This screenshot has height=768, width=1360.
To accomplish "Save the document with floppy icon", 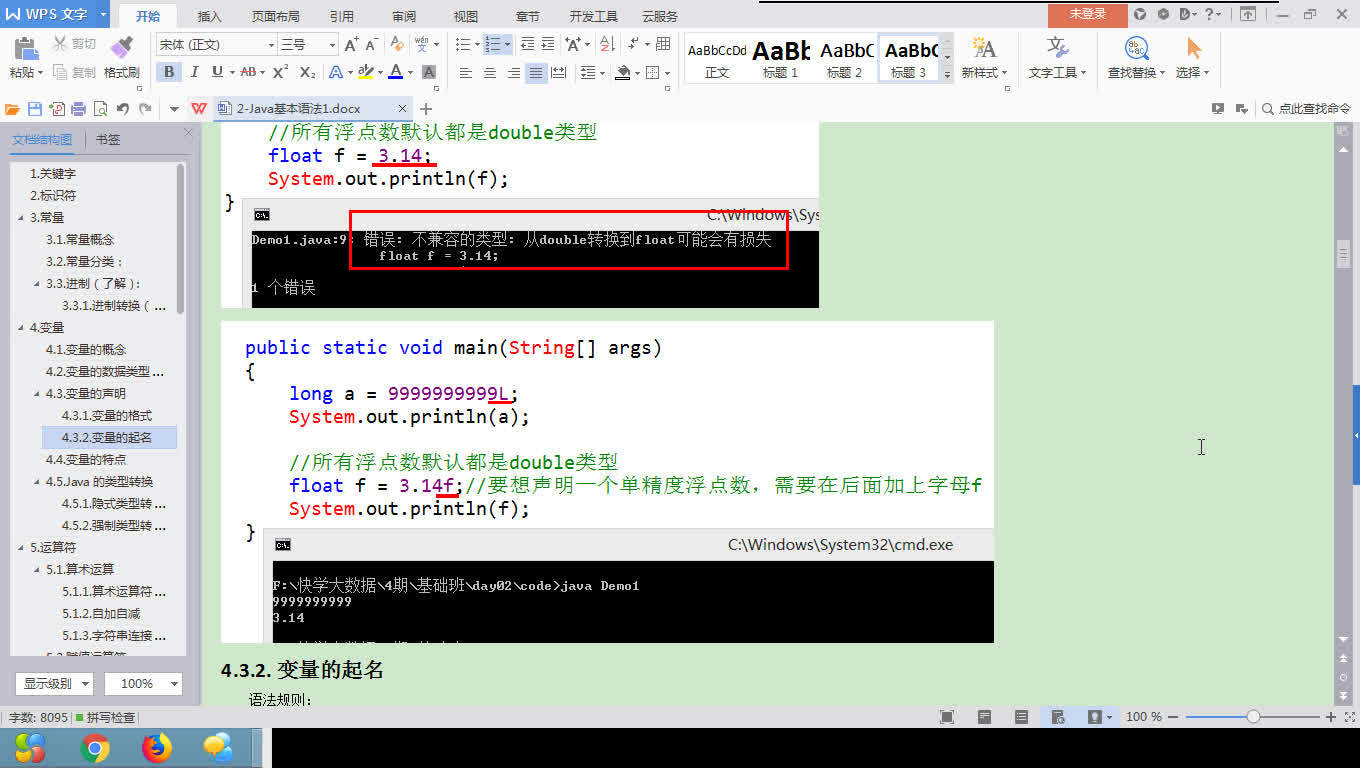I will tap(35, 109).
